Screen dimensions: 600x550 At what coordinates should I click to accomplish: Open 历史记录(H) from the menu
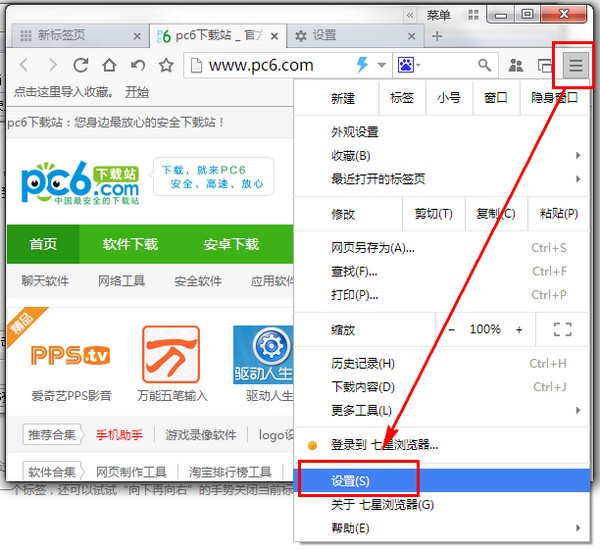pos(363,364)
